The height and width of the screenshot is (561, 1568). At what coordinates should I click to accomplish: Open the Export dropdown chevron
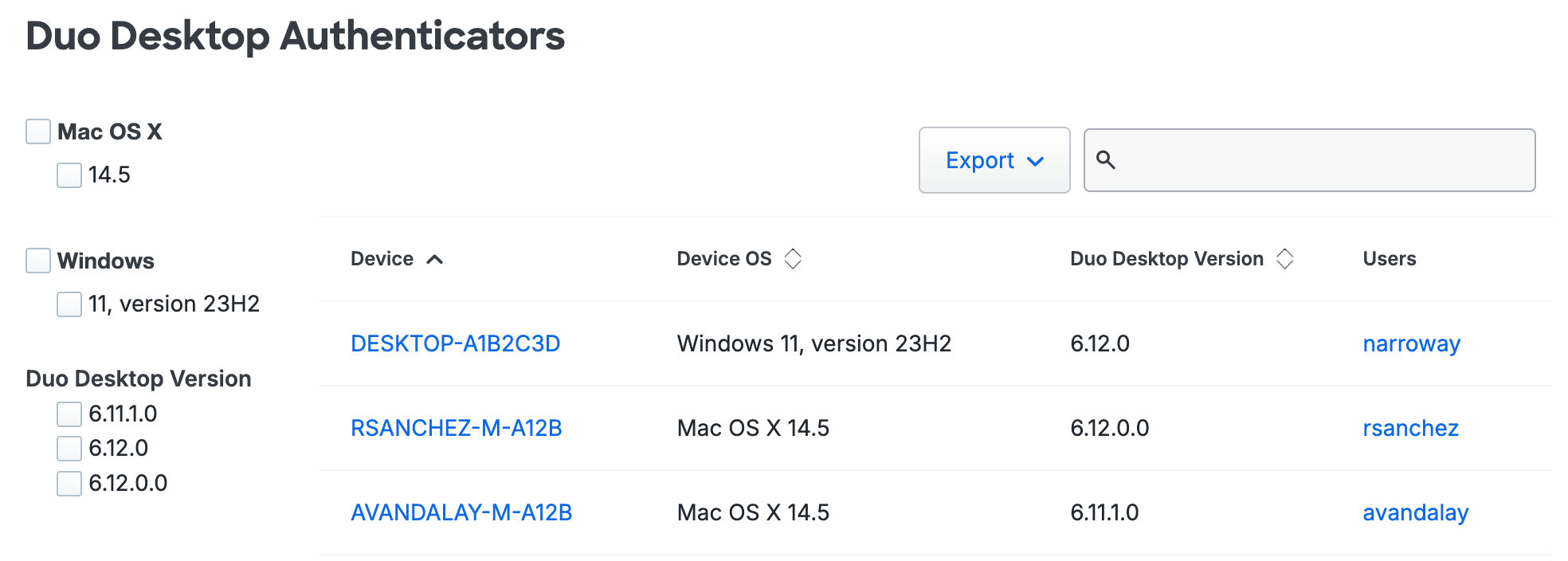coord(1036,161)
